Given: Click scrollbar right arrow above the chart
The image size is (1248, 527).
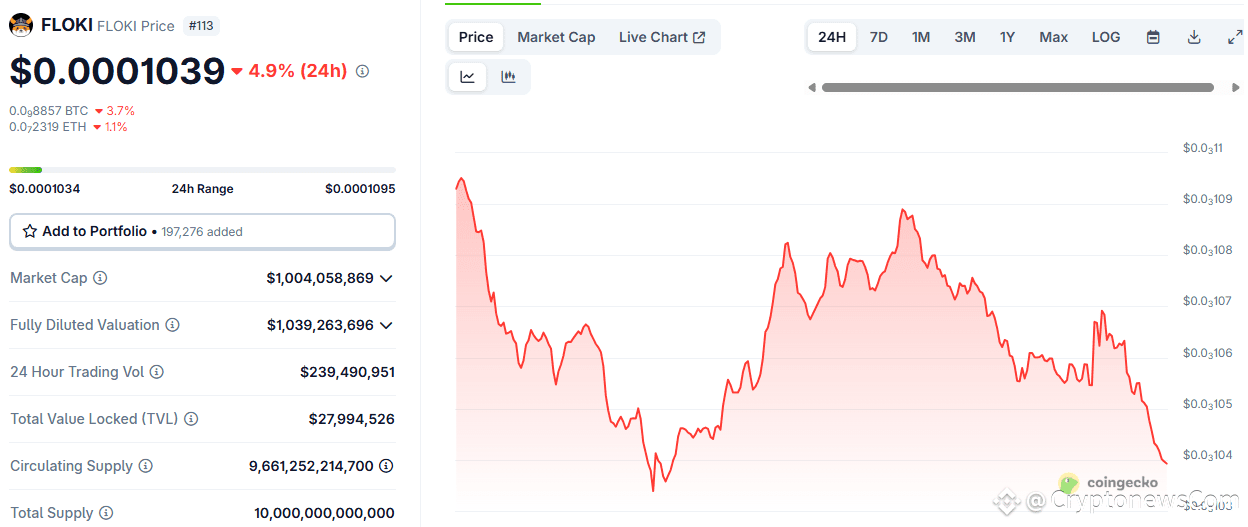Looking at the screenshot, I should click(x=1236, y=88).
